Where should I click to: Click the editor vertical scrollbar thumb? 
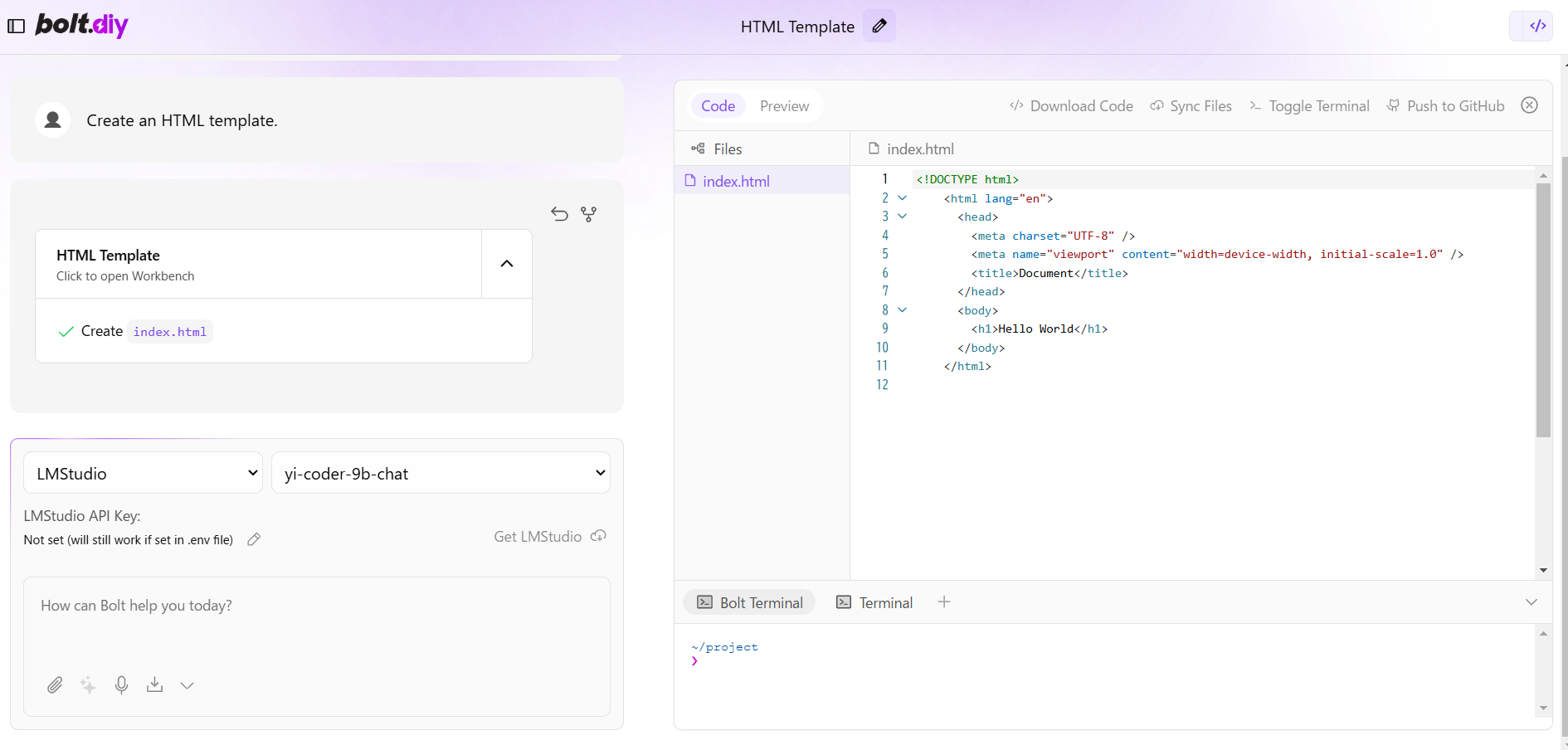pyautogui.click(x=1543, y=309)
